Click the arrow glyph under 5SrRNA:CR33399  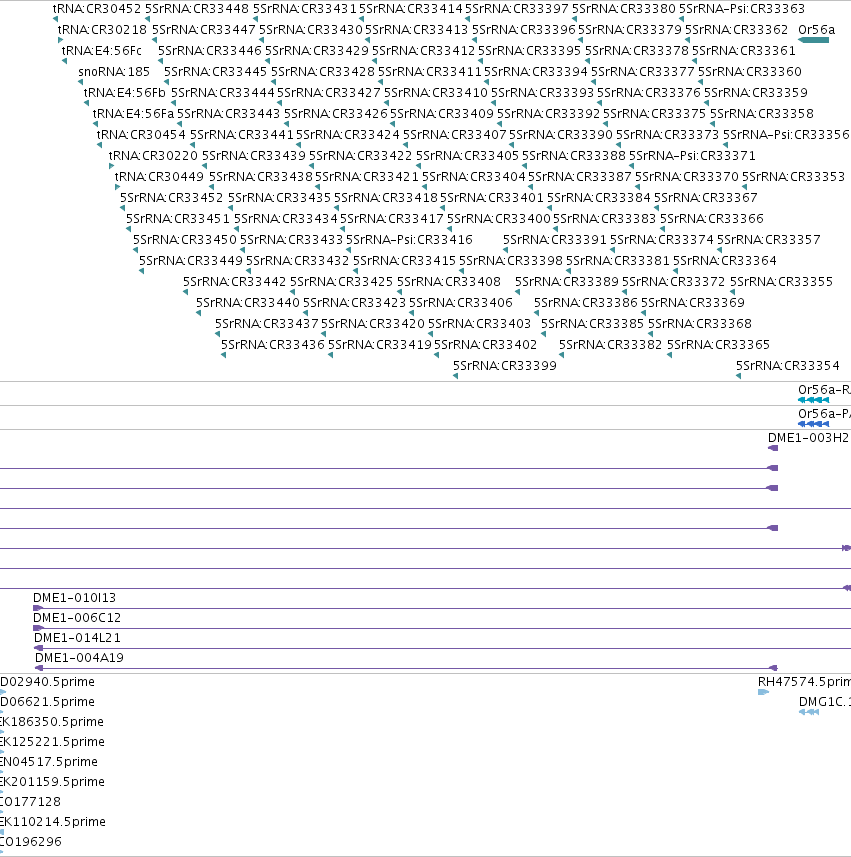click(x=455, y=376)
